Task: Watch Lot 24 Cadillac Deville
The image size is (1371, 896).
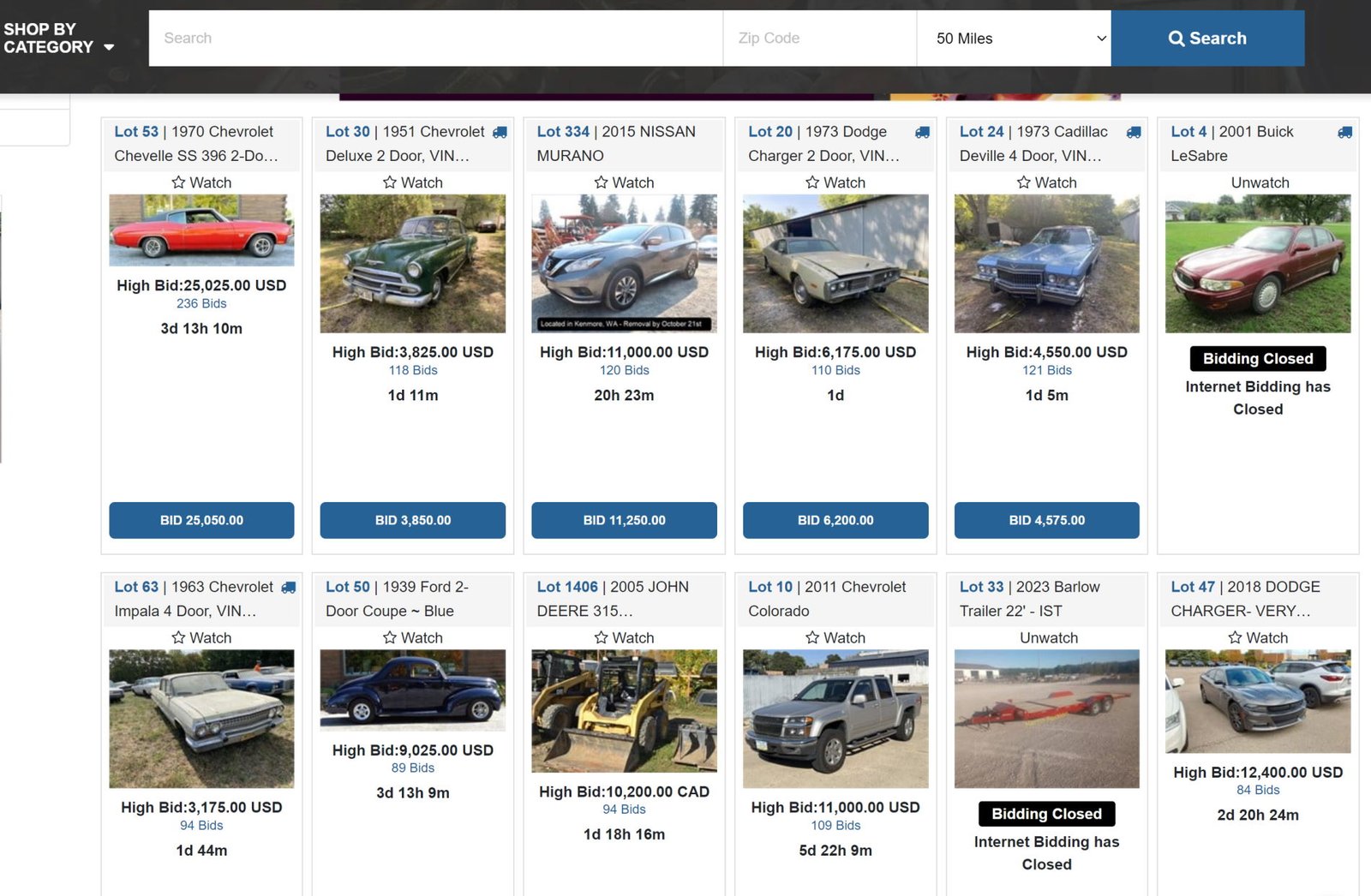Action: (1046, 182)
